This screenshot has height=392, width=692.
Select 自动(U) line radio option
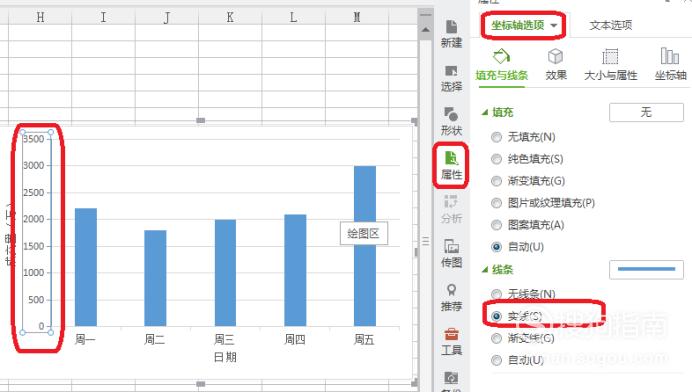496,360
